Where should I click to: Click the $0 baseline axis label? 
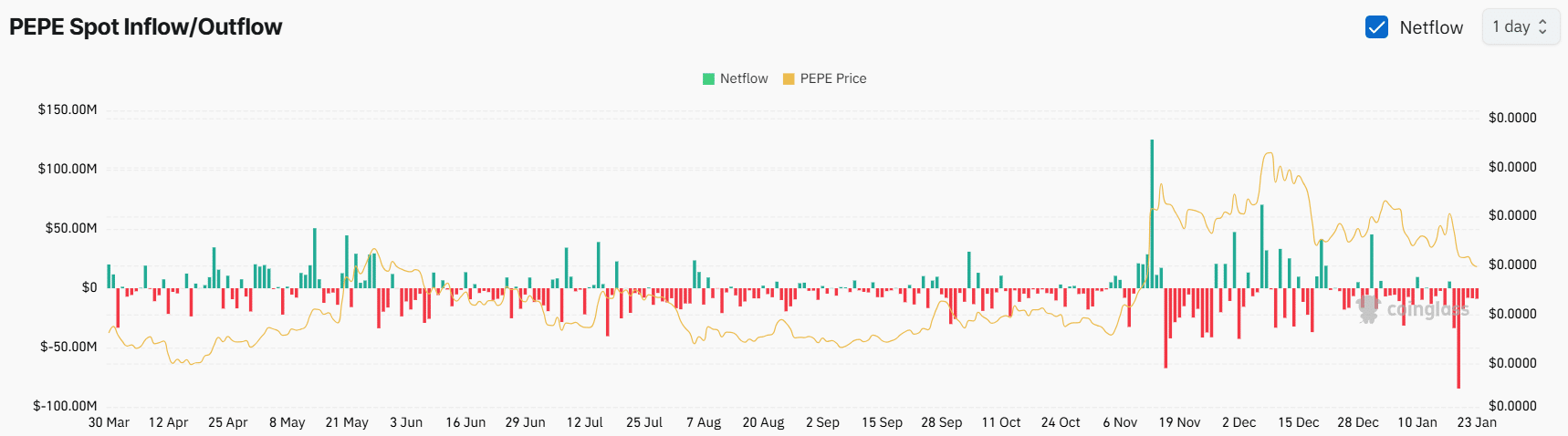pyautogui.click(x=89, y=287)
